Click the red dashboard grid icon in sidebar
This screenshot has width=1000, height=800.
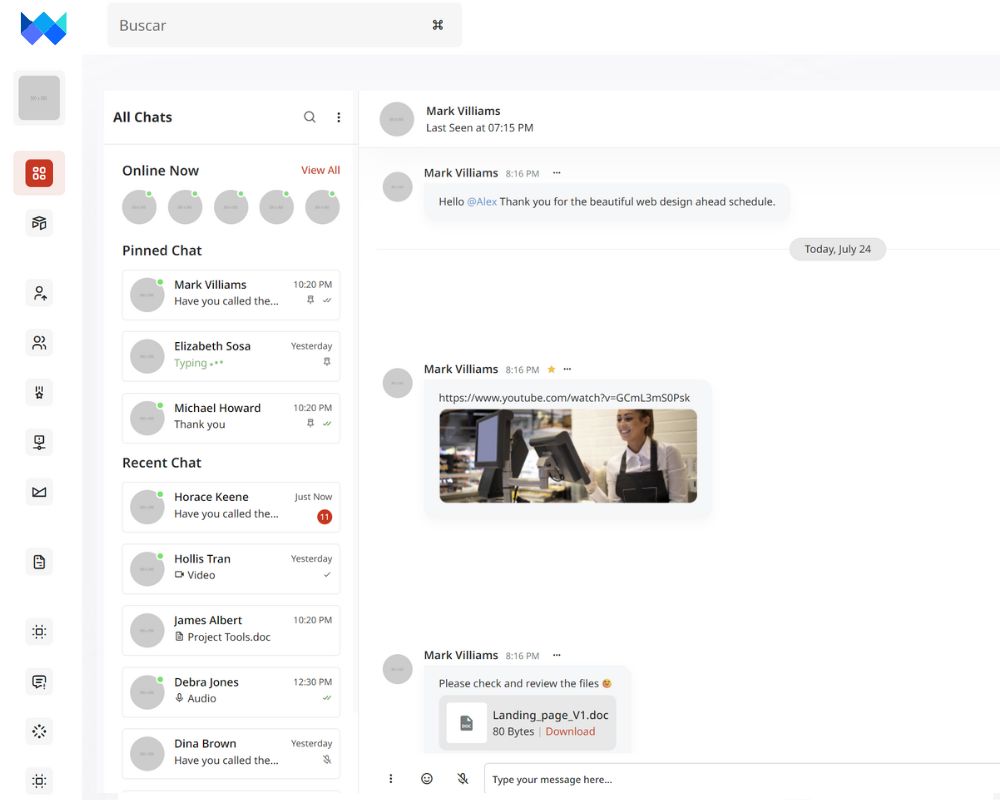pyautogui.click(x=39, y=173)
